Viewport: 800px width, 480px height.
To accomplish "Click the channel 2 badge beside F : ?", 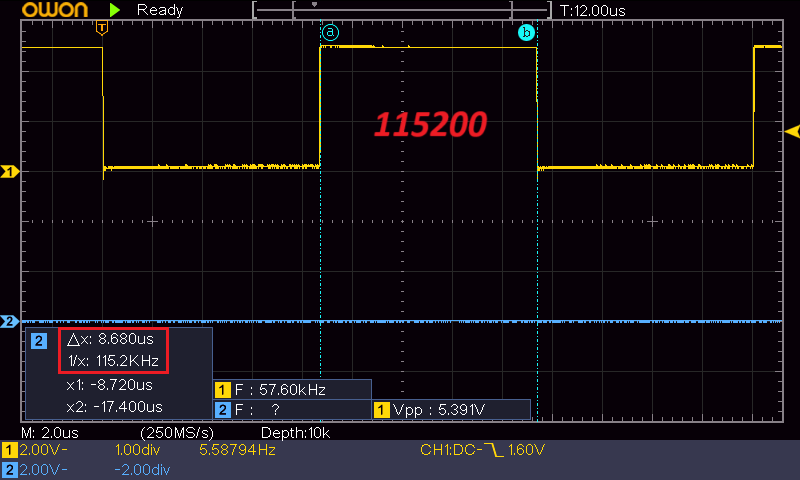I will pos(222,410).
